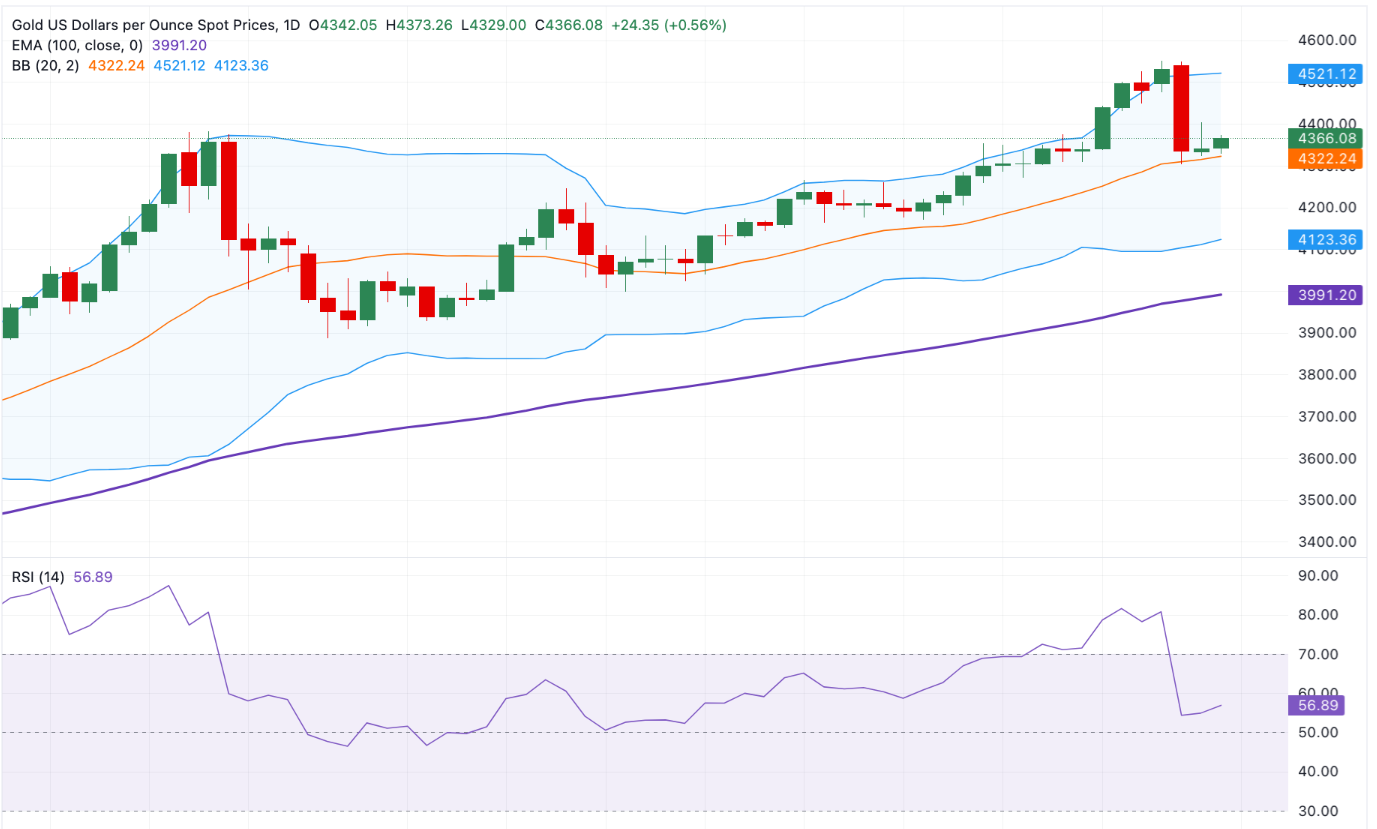The image size is (1377, 829).
Task: Click the O4342.05 open value in header
Action: pyautogui.click(x=343, y=25)
